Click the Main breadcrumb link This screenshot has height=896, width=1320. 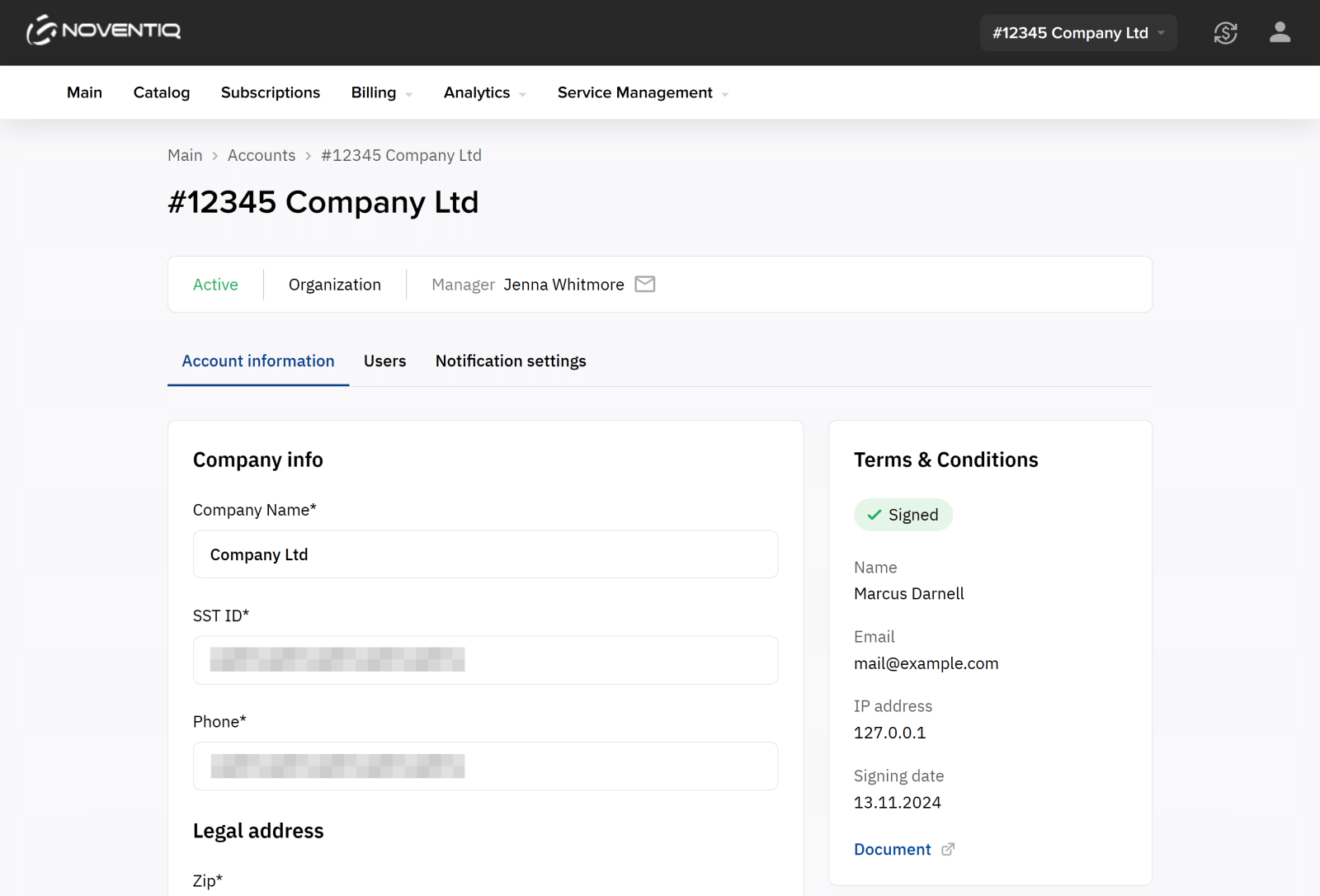(x=185, y=156)
